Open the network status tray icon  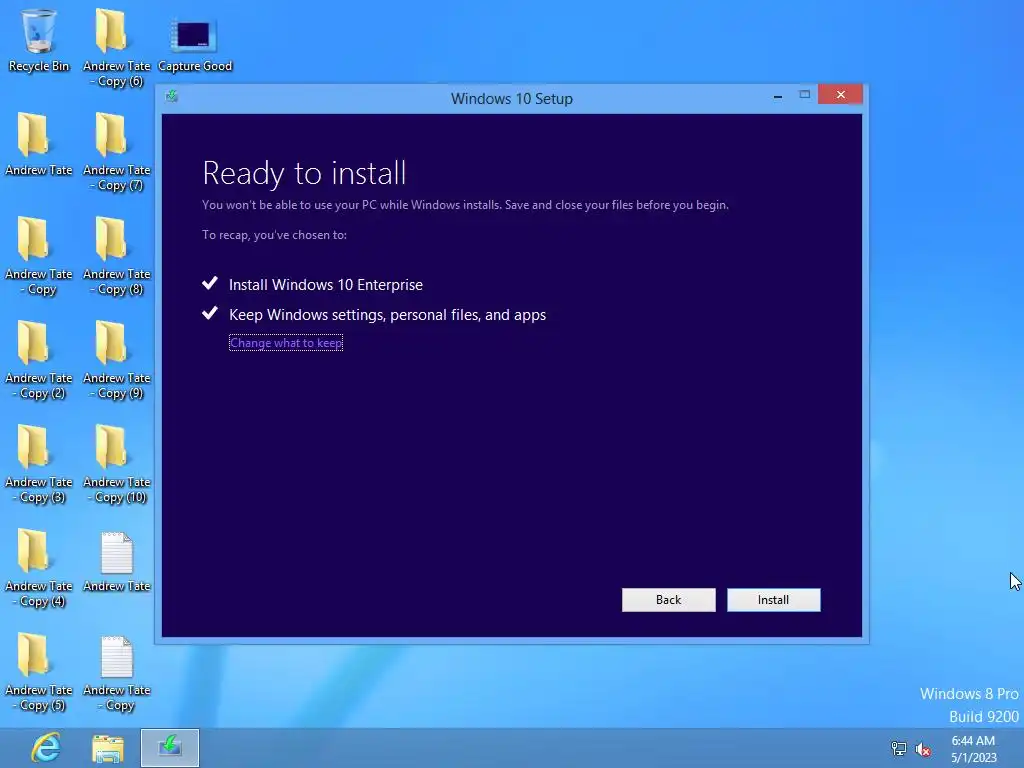[x=899, y=749]
